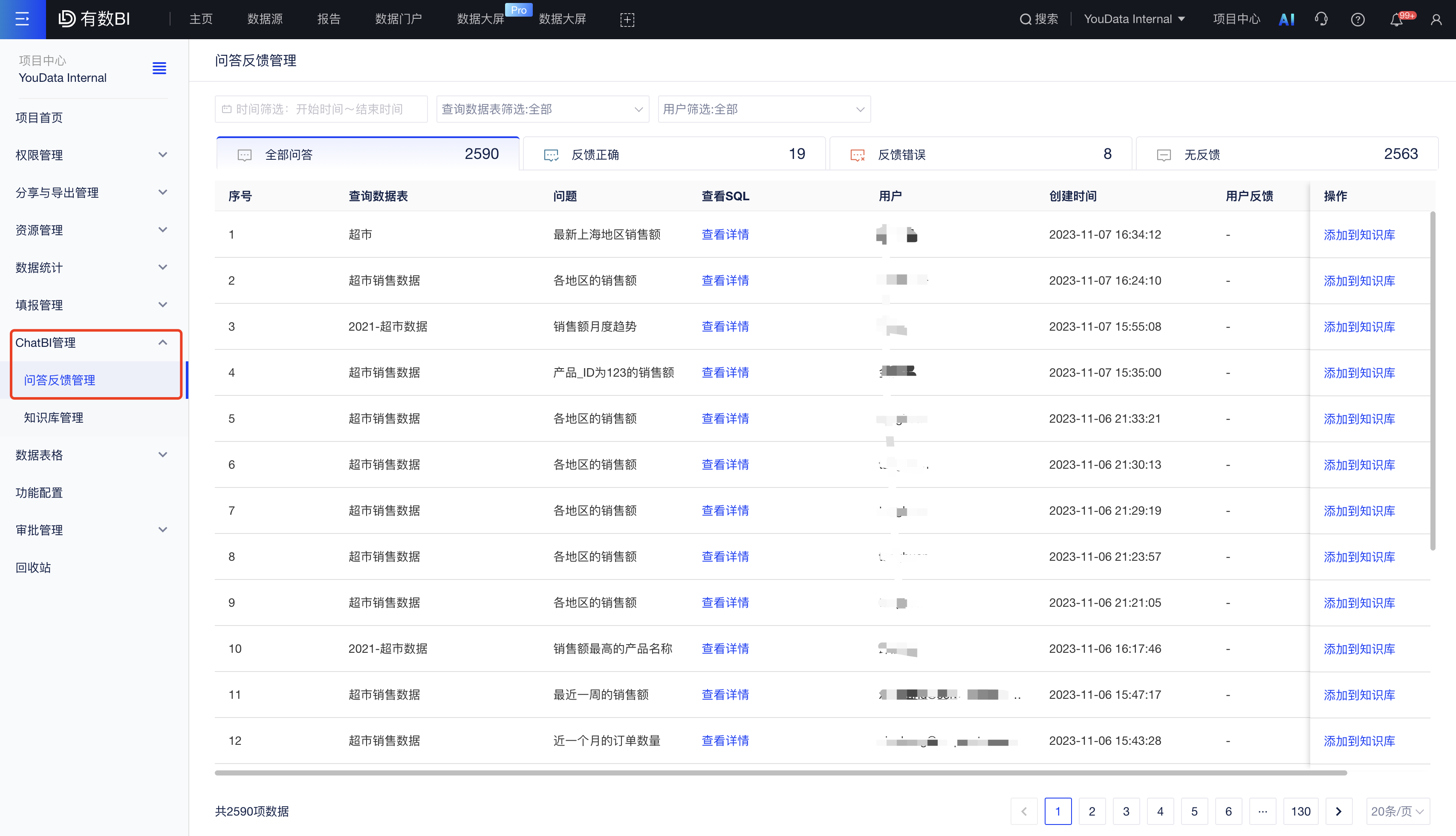1456x836 pixels.
Task: Collapse the ChatBI管理 section
Action: coord(162,343)
